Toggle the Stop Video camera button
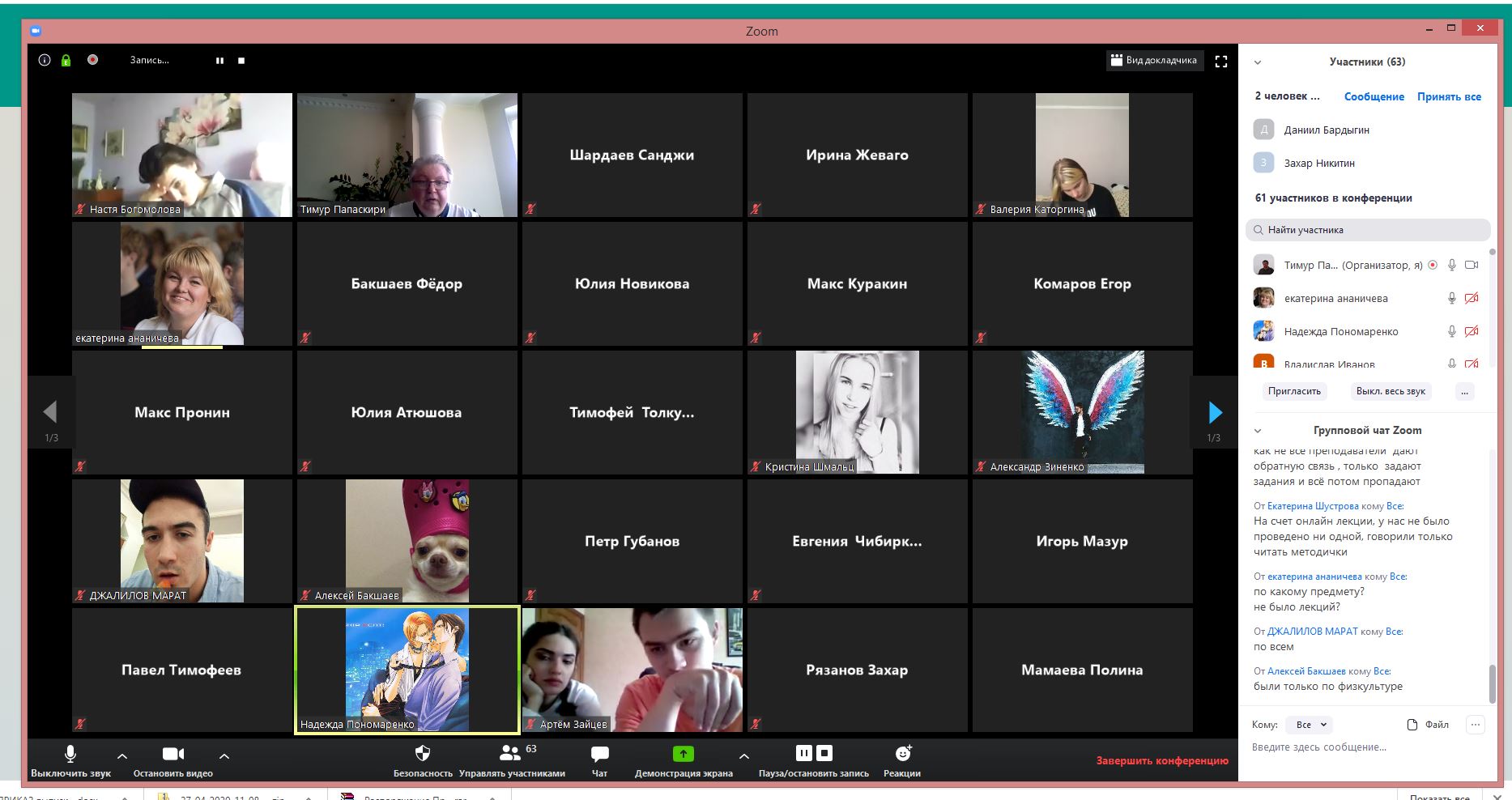Viewport: 1512px width, 800px height. [x=173, y=754]
